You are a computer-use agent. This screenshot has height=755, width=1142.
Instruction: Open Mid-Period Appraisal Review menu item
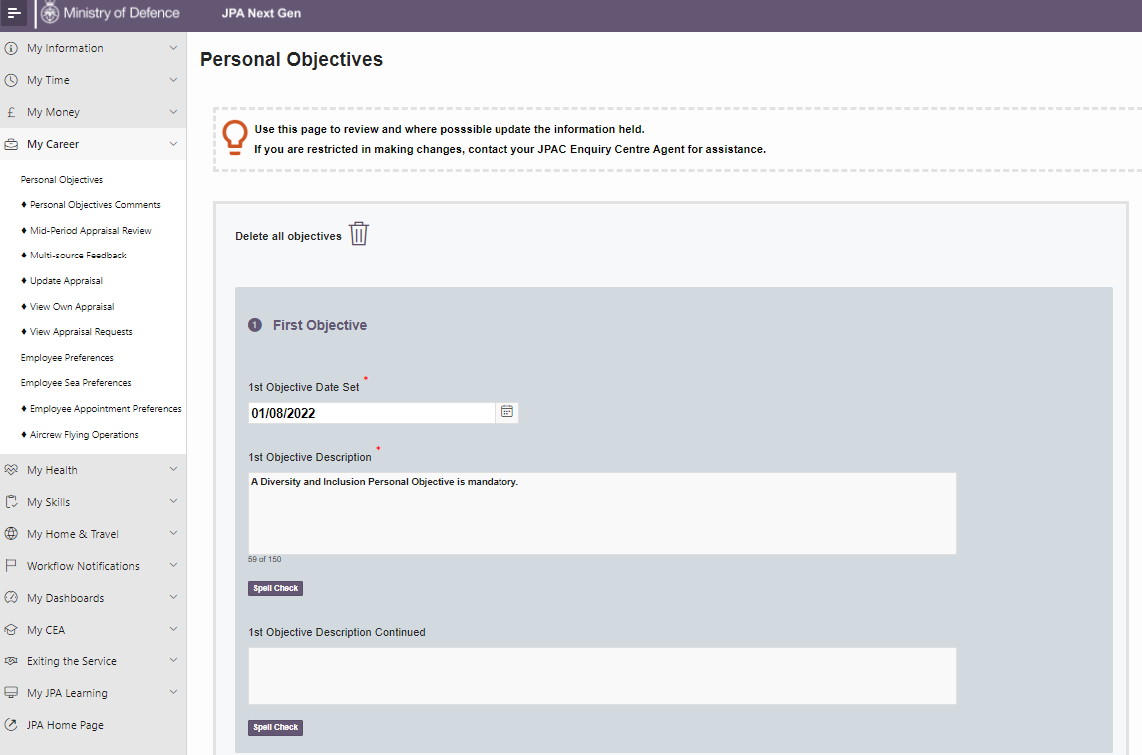point(90,230)
